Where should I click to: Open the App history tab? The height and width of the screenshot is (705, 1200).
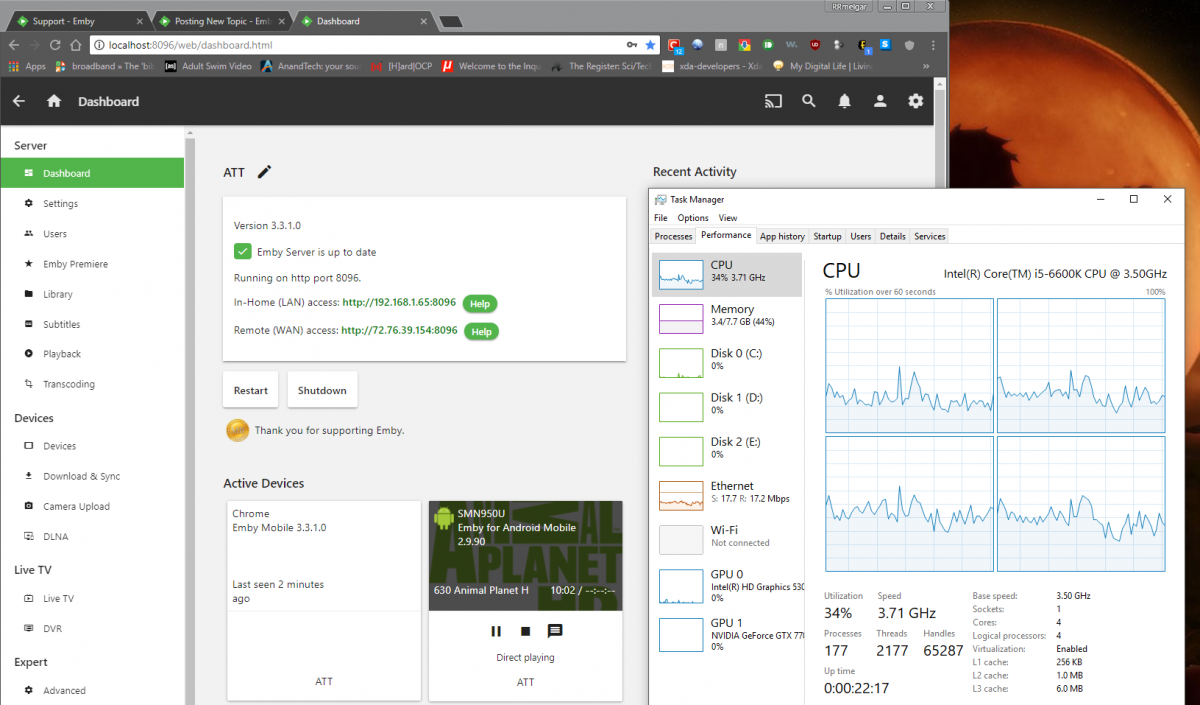(782, 236)
